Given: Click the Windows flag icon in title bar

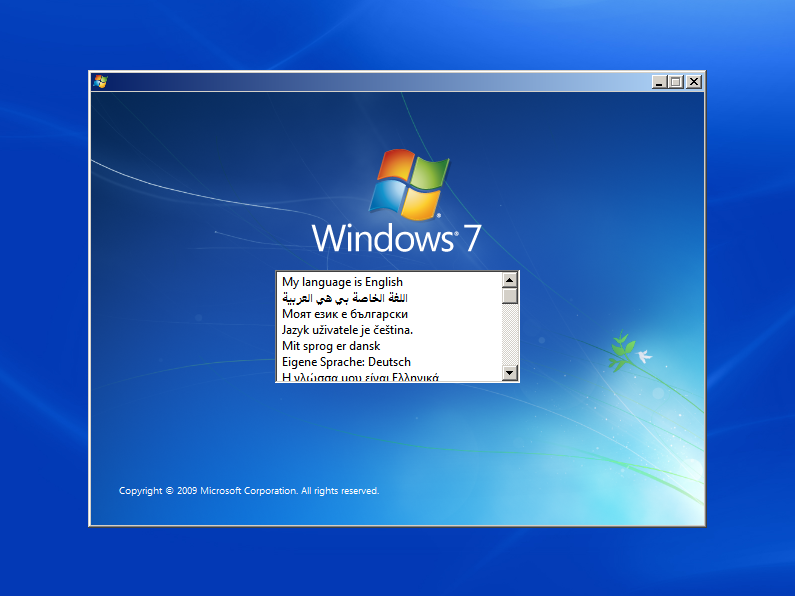Looking at the screenshot, I should click(100, 82).
